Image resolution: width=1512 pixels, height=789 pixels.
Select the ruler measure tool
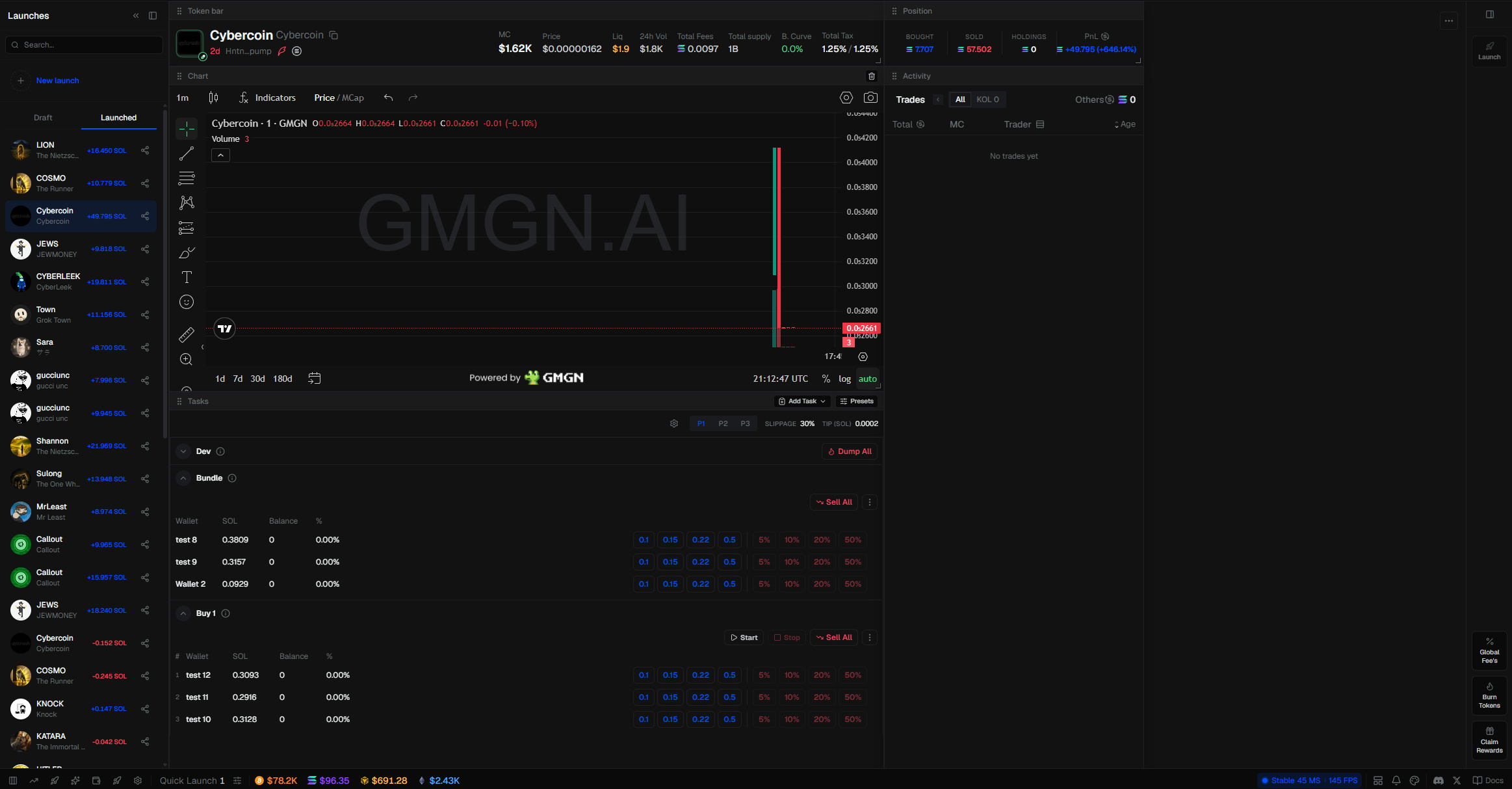coord(187,335)
